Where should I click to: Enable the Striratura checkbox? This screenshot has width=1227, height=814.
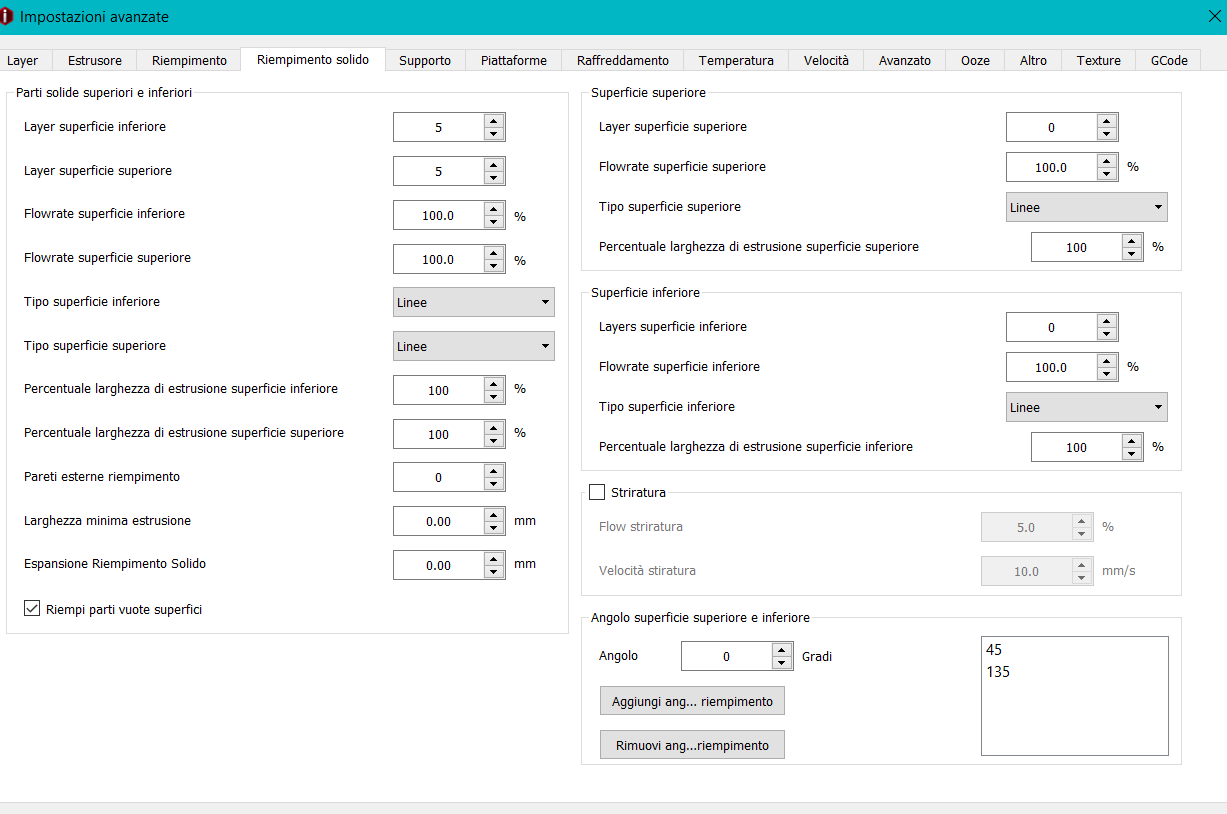click(597, 492)
